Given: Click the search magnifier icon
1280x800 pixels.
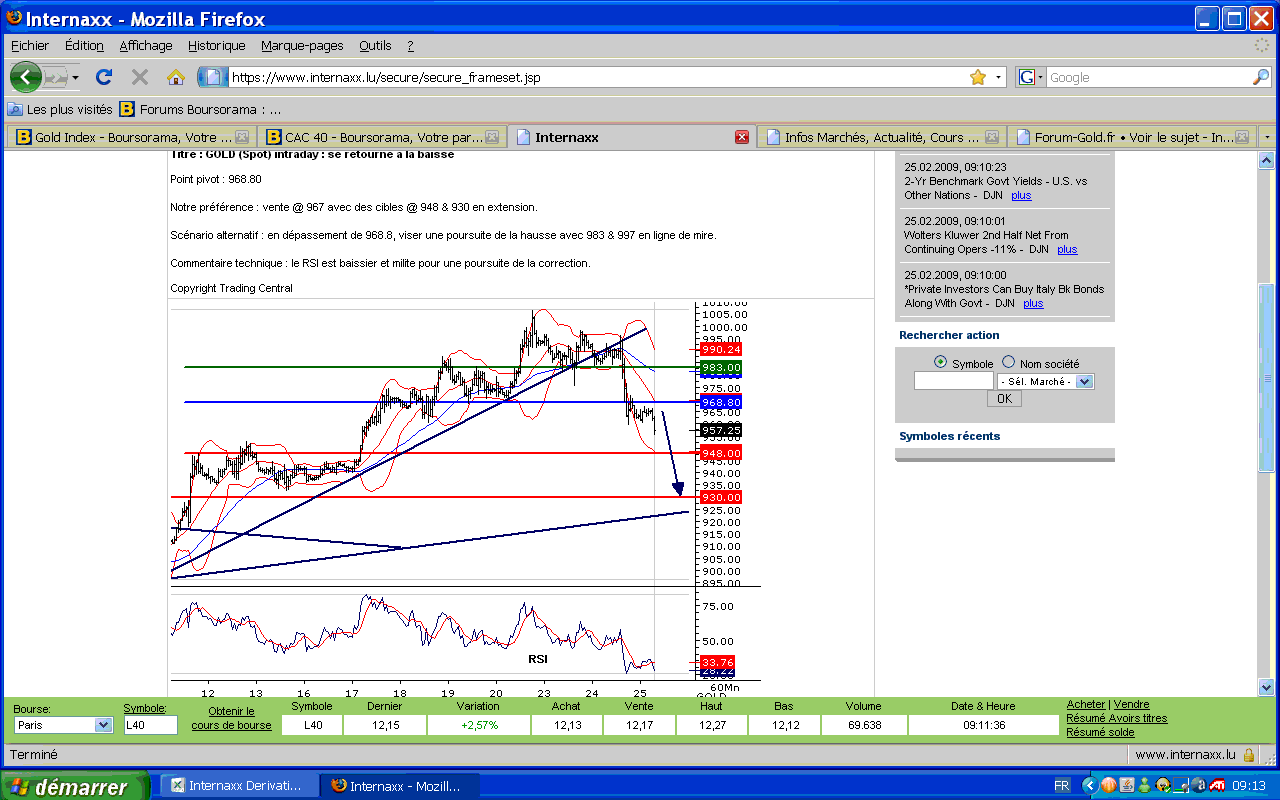Looking at the screenshot, I should pos(1261,77).
